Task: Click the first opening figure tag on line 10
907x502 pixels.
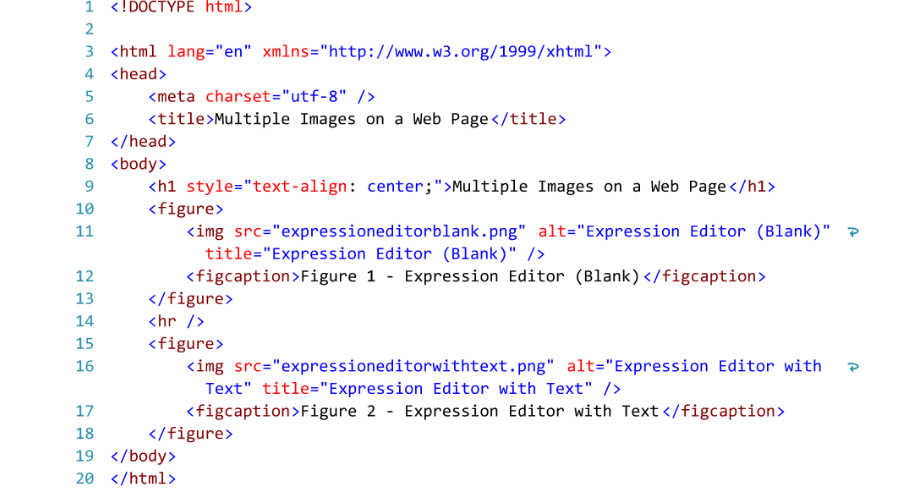Action: 186,209
